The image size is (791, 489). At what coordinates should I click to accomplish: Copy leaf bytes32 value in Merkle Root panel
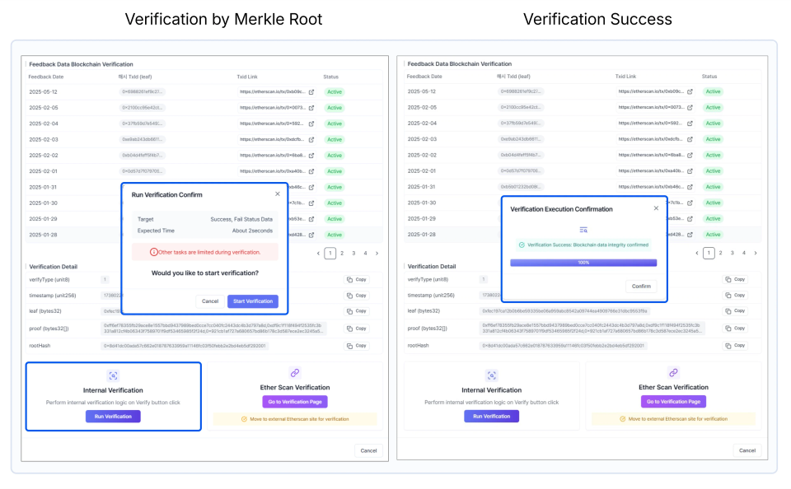pos(357,311)
